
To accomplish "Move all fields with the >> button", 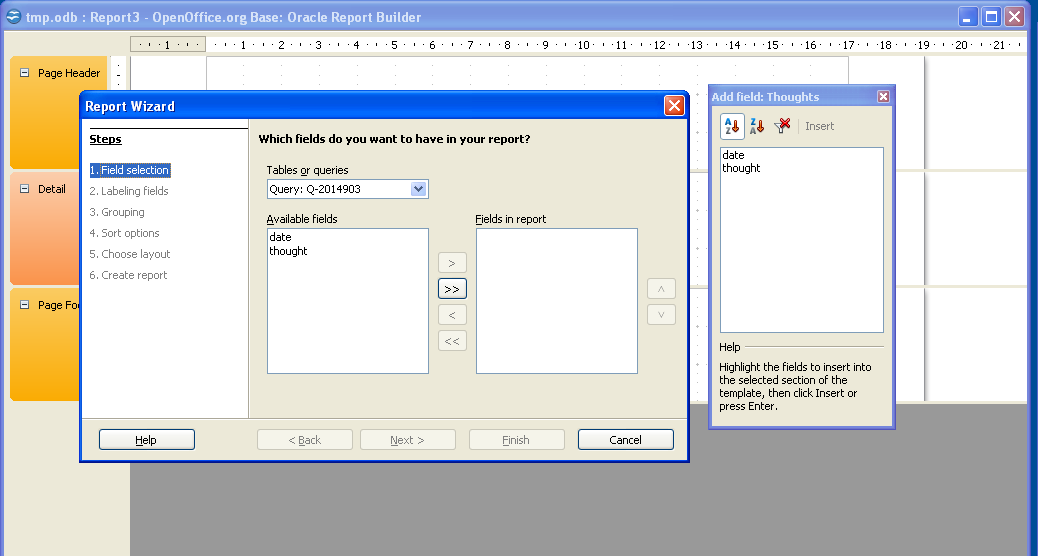I will [x=452, y=289].
